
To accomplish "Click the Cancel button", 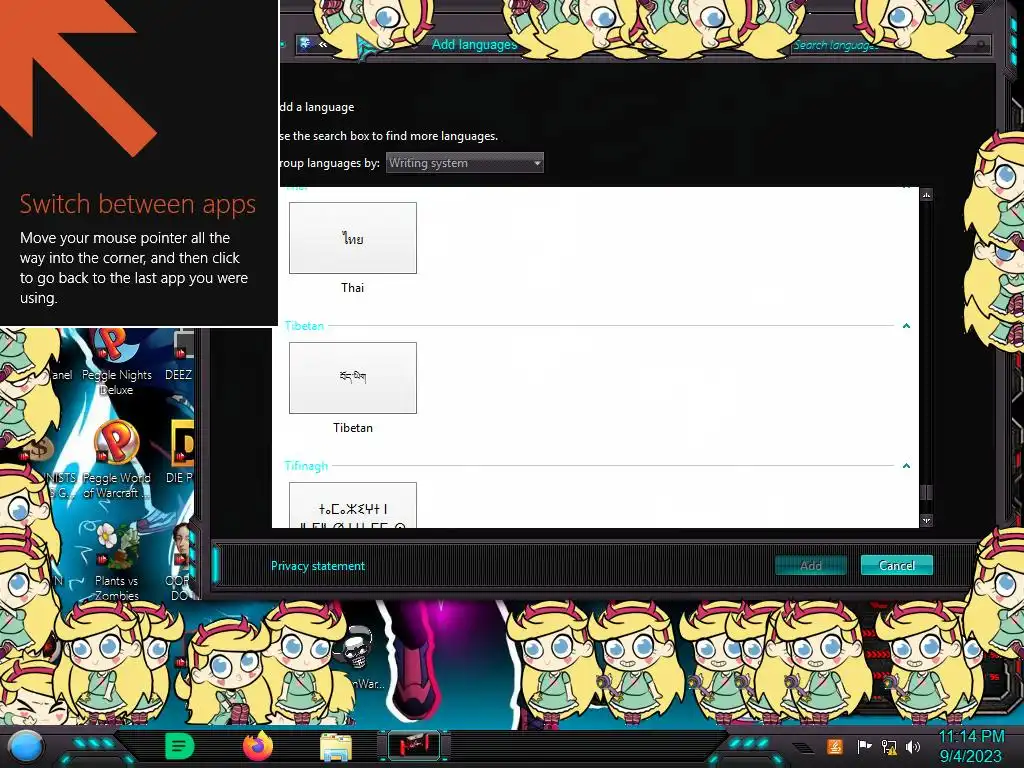I will coord(897,566).
